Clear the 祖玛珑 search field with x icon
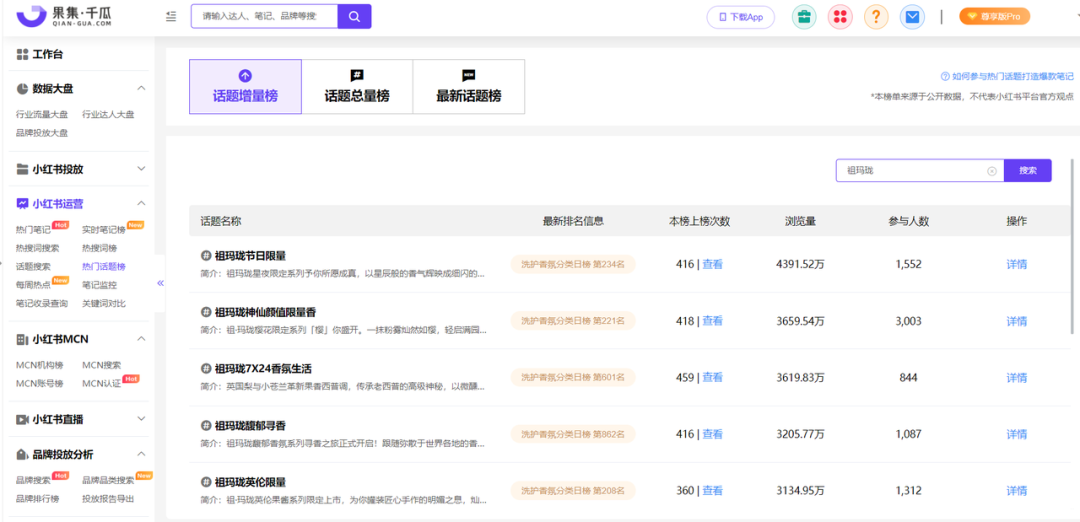 (992, 171)
